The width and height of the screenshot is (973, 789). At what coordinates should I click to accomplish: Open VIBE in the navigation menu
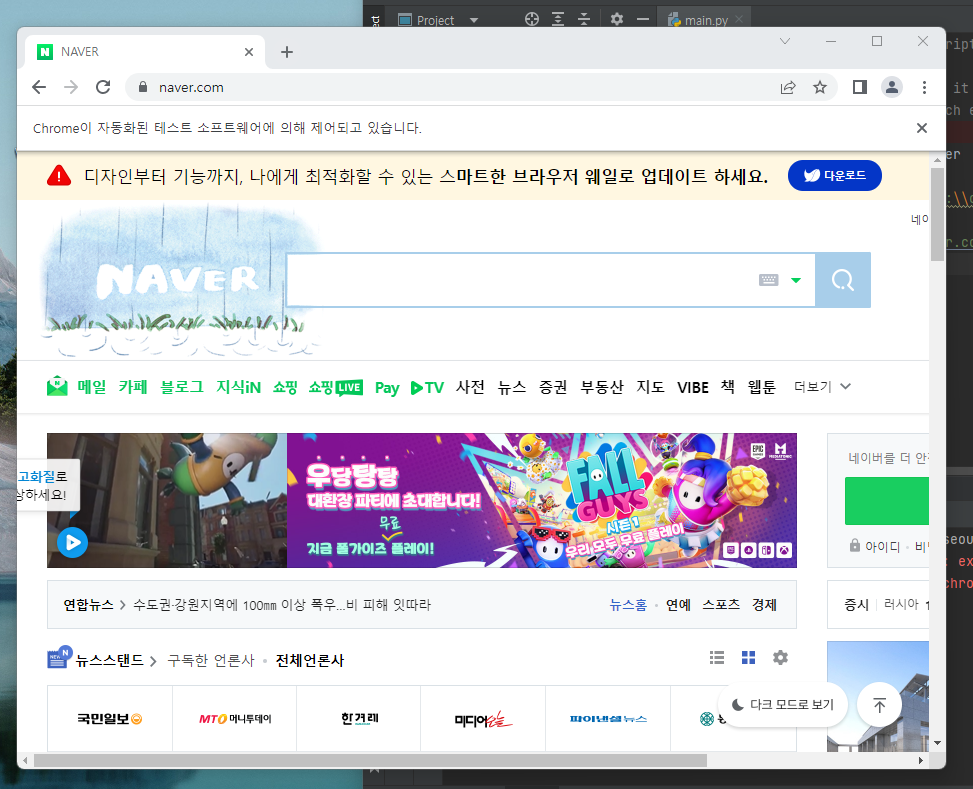693,387
